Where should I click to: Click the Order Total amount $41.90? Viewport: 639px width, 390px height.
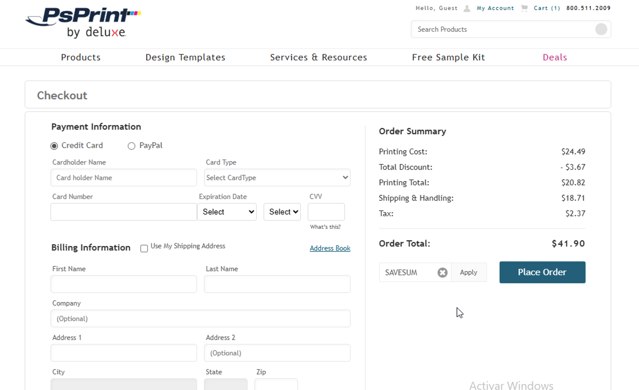tap(568, 244)
